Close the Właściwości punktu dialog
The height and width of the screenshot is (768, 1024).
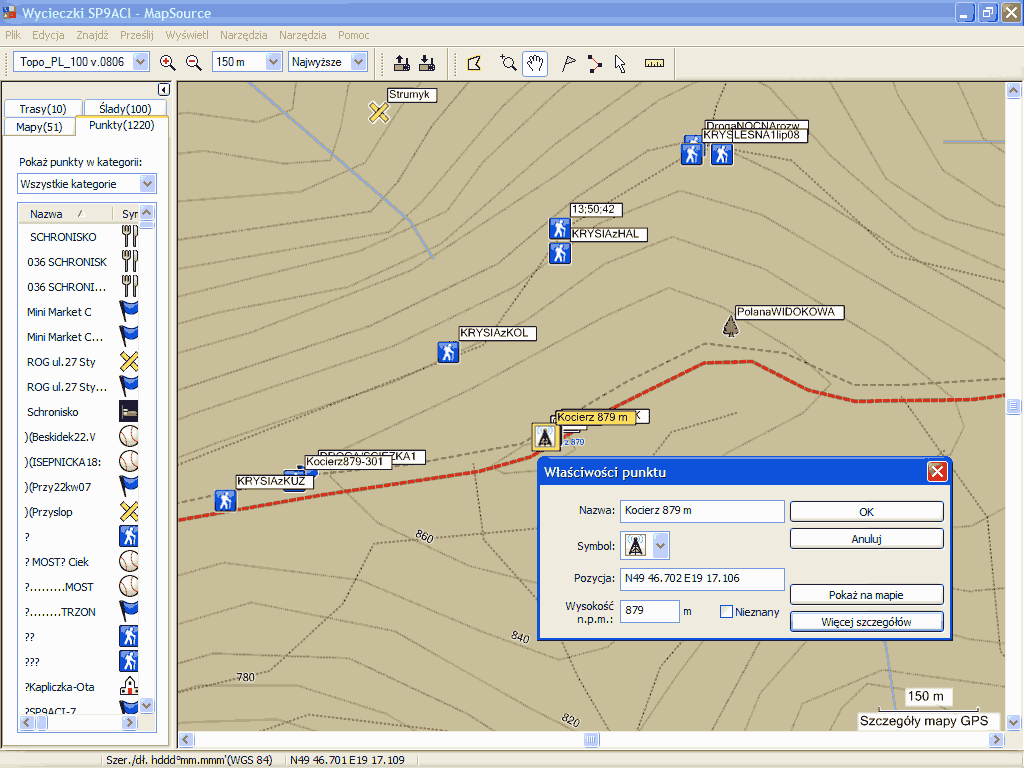(937, 472)
